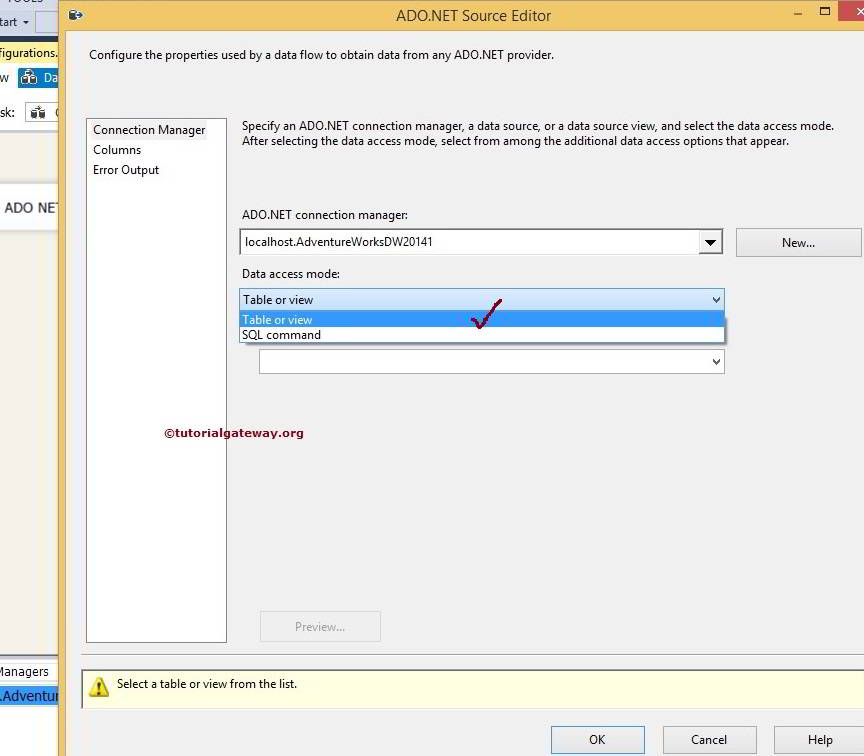Screen dimensions: 864x756
Task: Click the database icon on the highlighted Data Flow tab
Action: click(x=31, y=77)
